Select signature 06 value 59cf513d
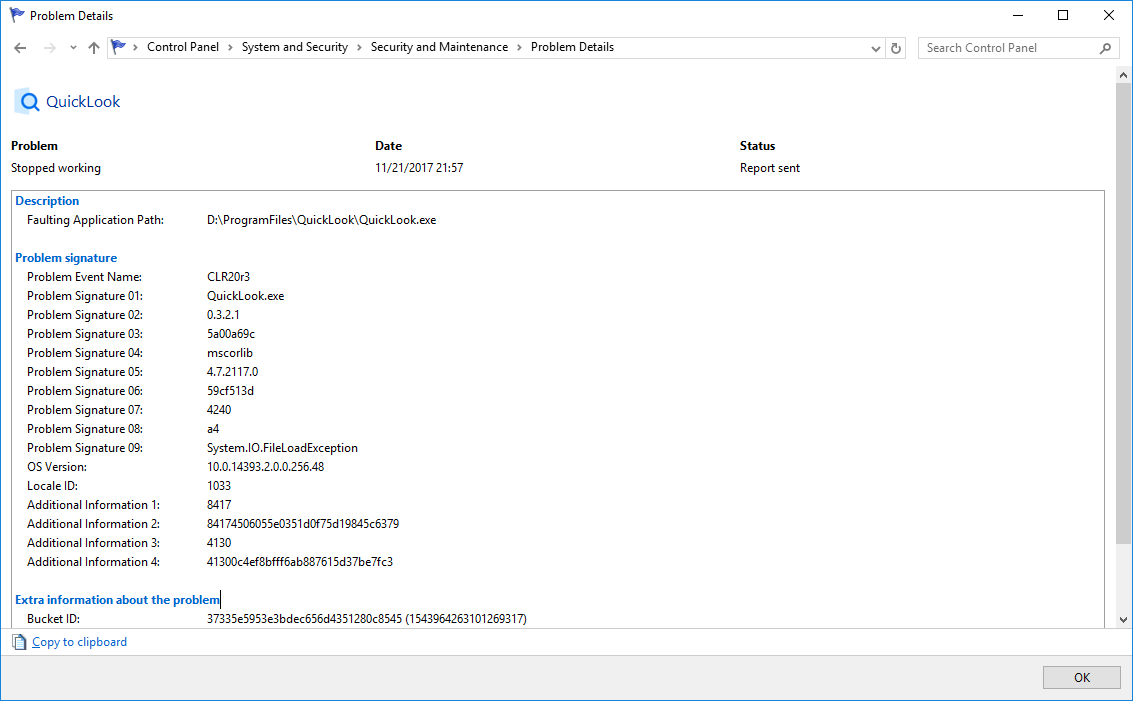Screen dimensions: 1133x701 [x=231, y=390]
